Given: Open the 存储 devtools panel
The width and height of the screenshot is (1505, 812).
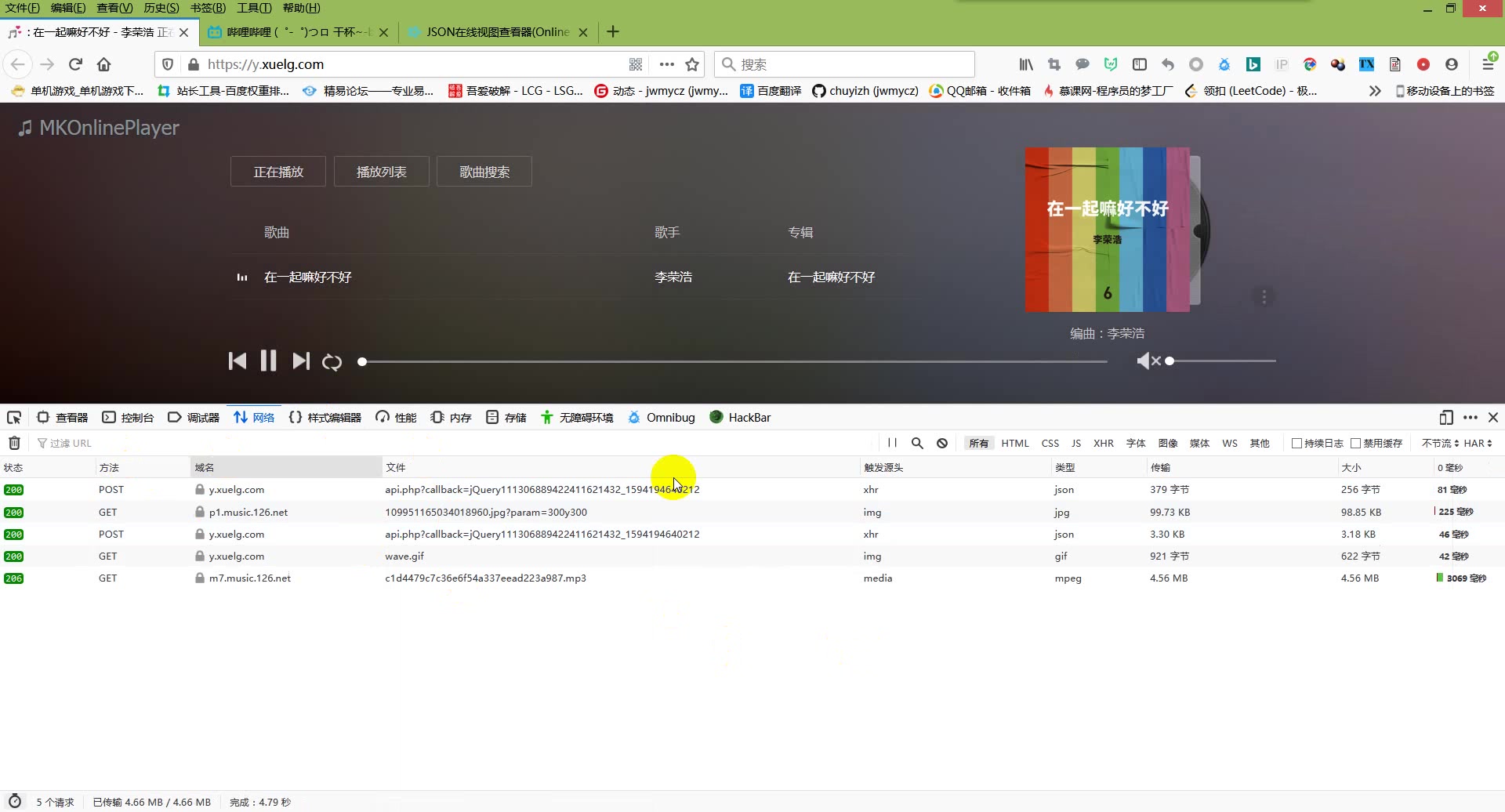Looking at the screenshot, I should click(506, 417).
